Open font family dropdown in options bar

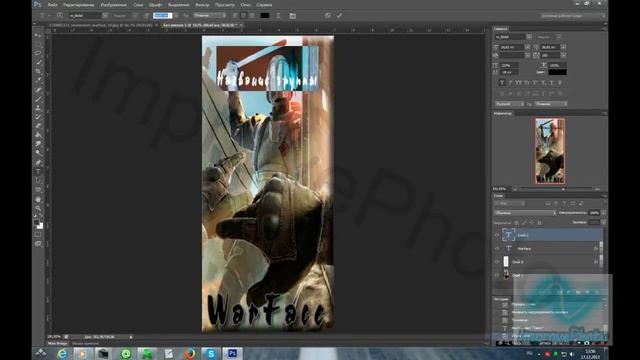coord(105,16)
